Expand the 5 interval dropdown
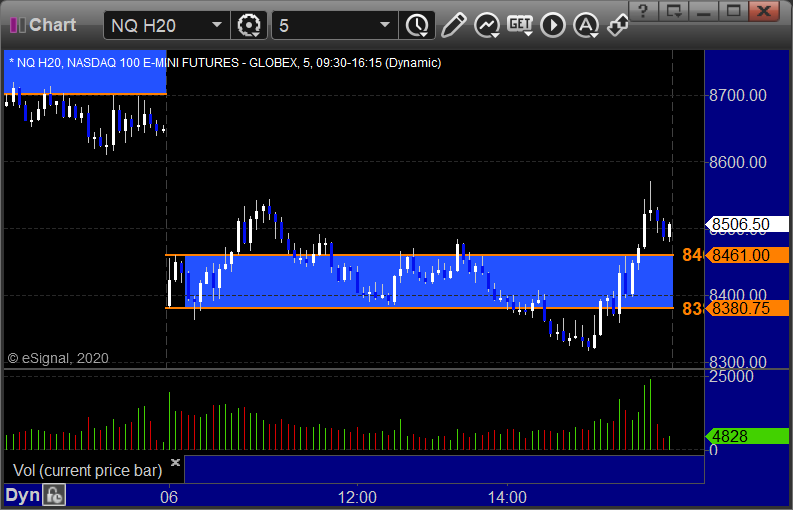 click(385, 25)
